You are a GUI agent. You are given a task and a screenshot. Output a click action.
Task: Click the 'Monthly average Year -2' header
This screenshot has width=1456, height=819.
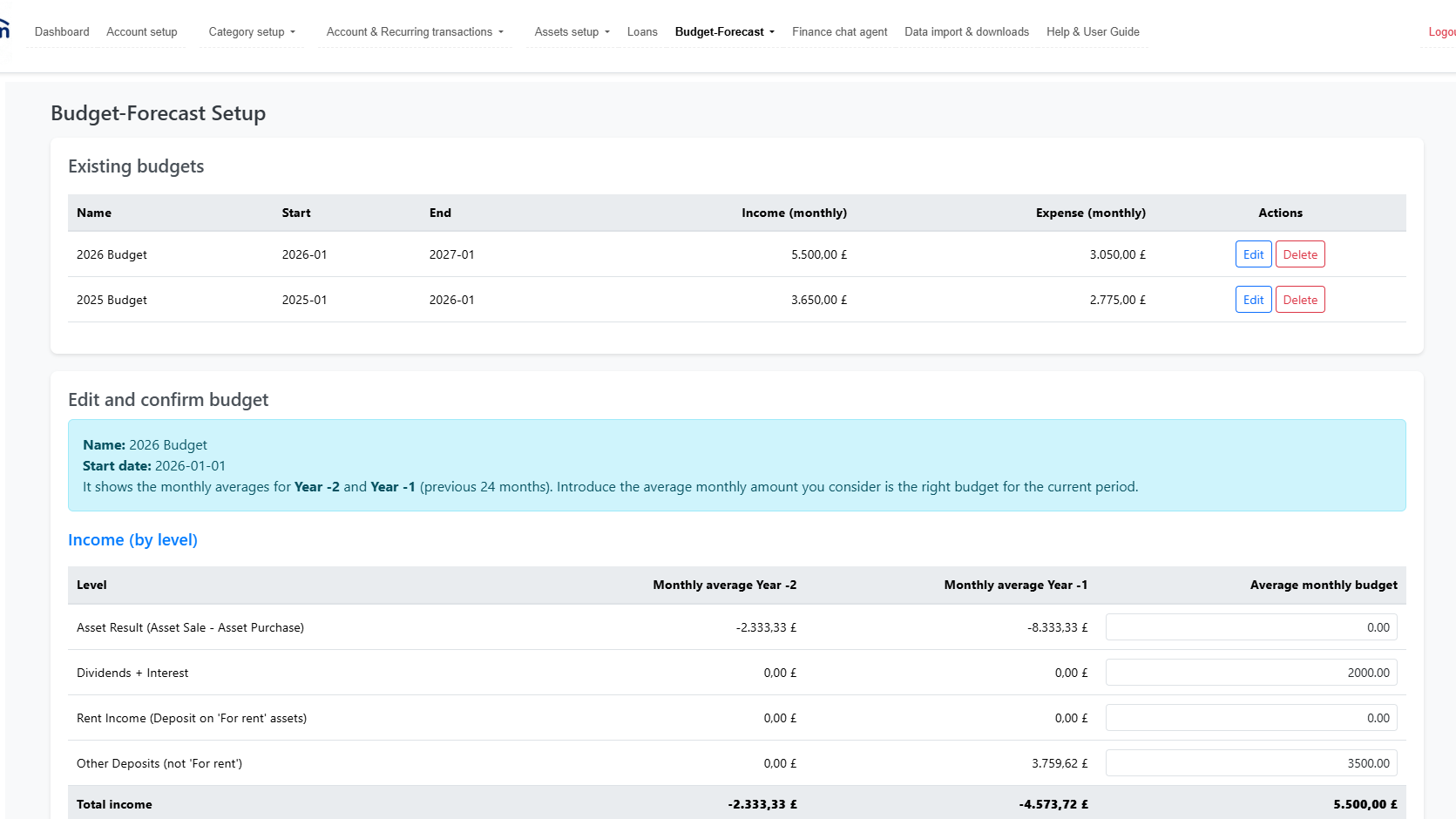(724, 585)
